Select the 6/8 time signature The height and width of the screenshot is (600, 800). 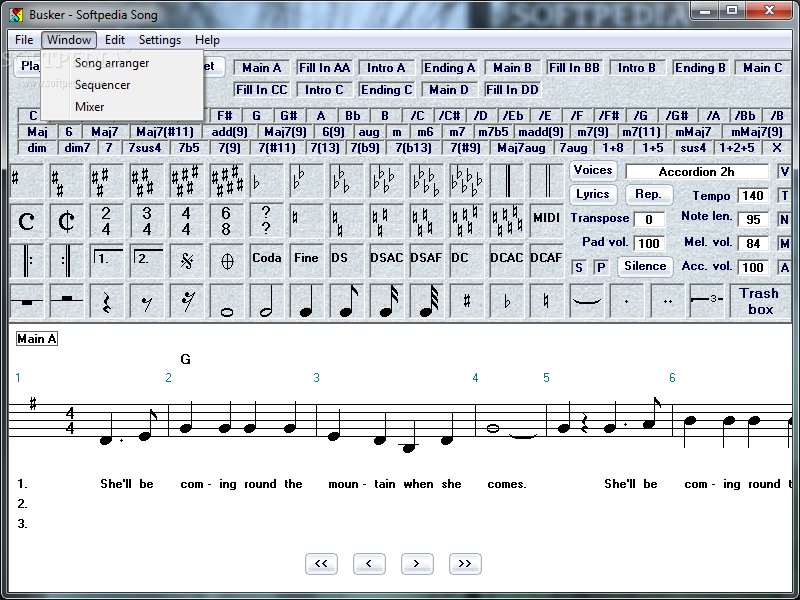[226, 220]
